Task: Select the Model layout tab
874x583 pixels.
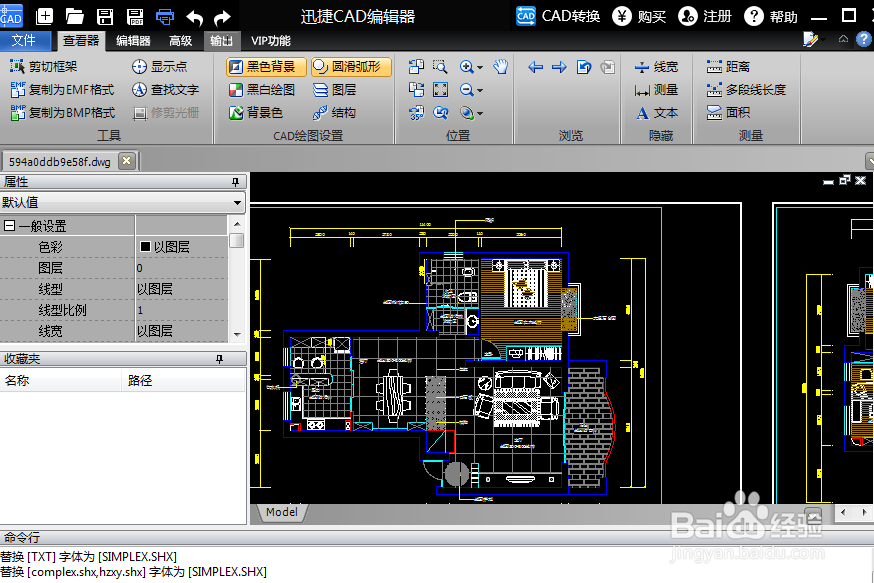Action: (281, 512)
